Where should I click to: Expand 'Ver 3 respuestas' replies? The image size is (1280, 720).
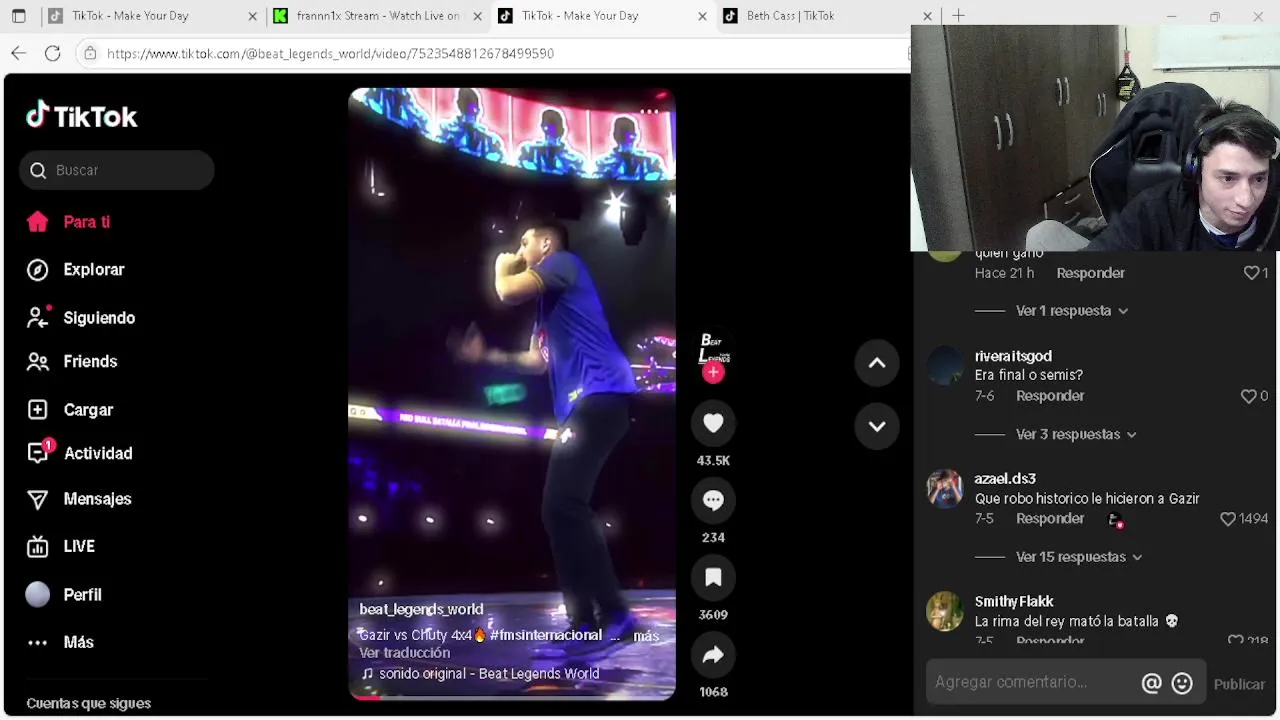click(x=1076, y=434)
